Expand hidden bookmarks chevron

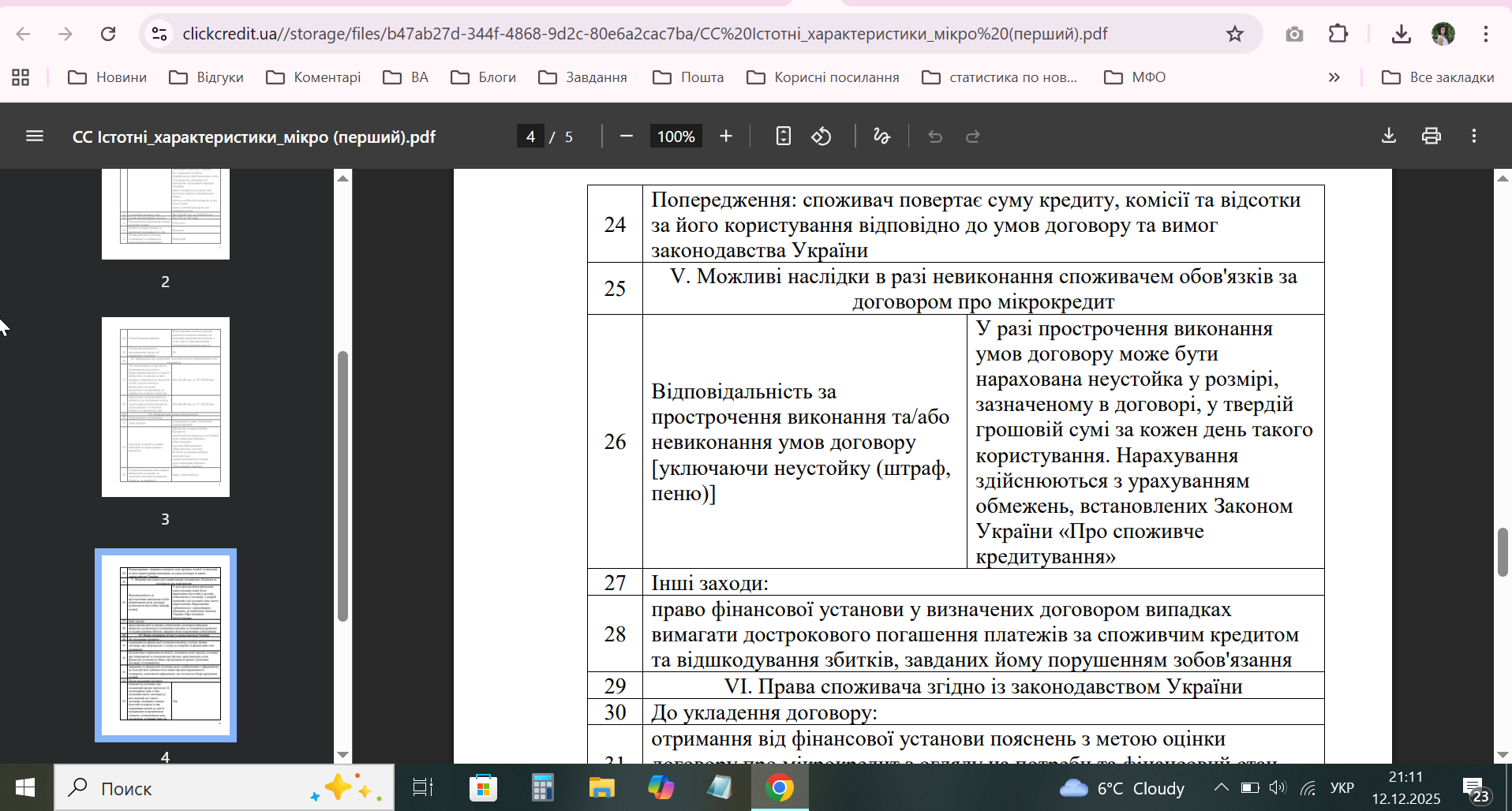pos(1334,77)
